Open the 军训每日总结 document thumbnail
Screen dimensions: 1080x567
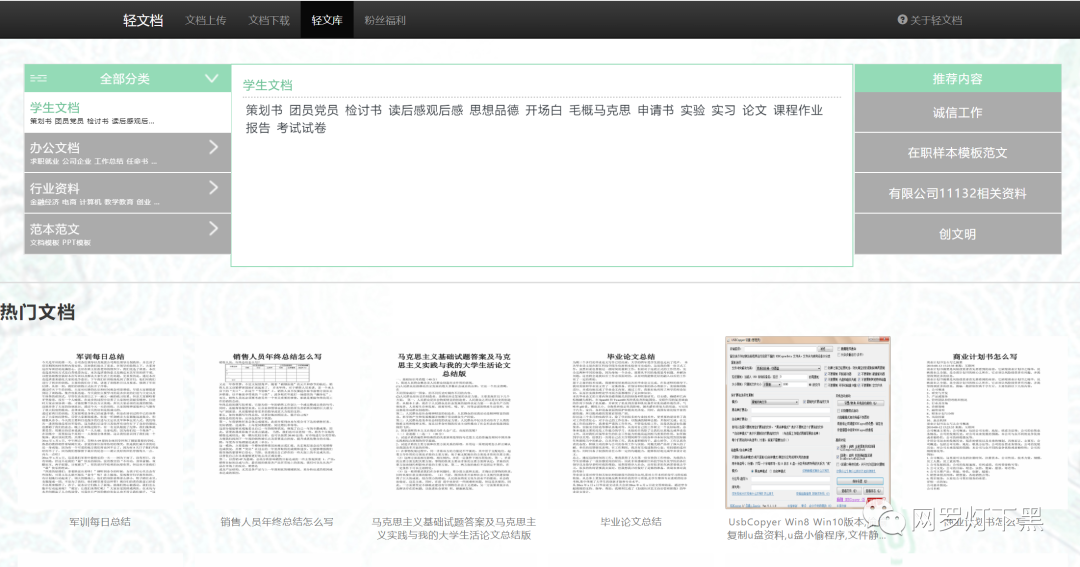pyautogui.click(x=100, y=422)
